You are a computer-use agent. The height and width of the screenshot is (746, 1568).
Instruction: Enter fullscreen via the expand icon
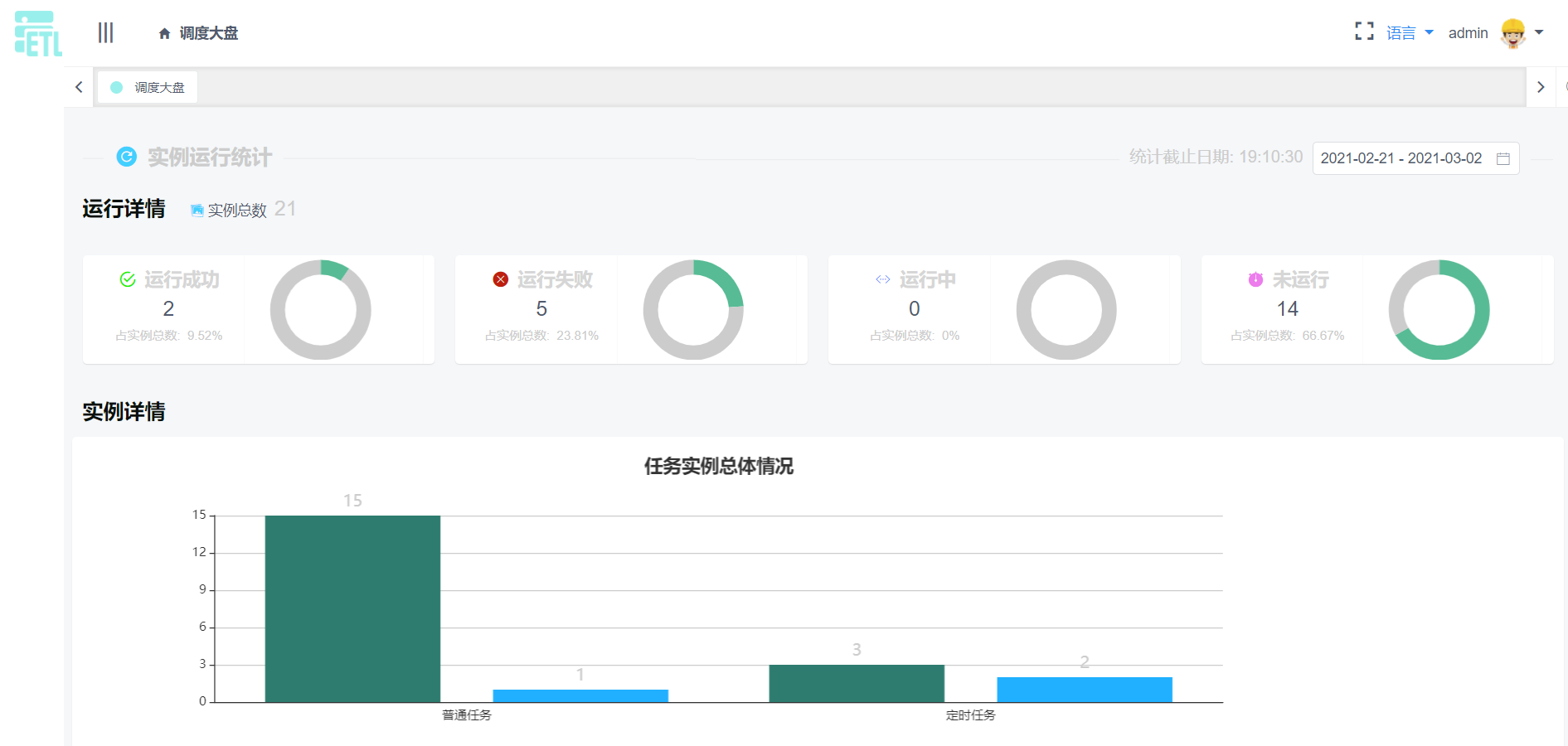click(1364, 31)
